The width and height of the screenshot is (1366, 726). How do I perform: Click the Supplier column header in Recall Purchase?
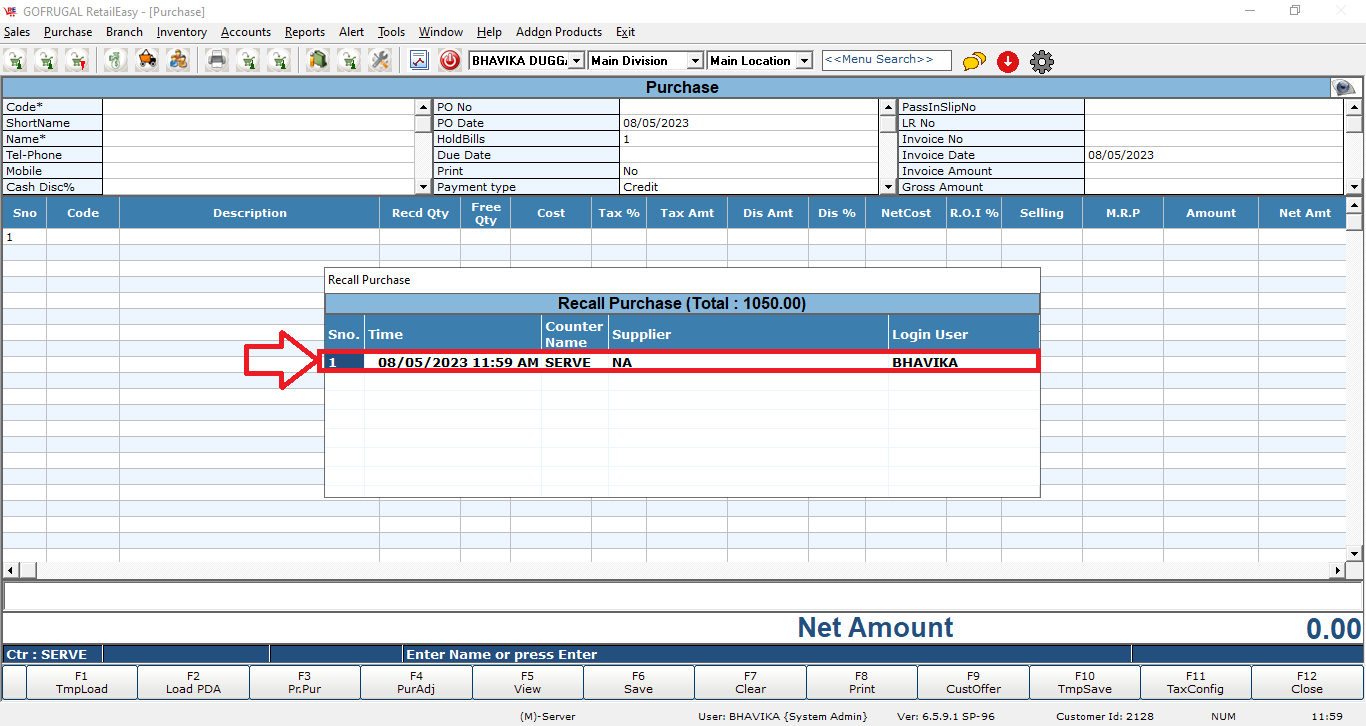(748, 334)
